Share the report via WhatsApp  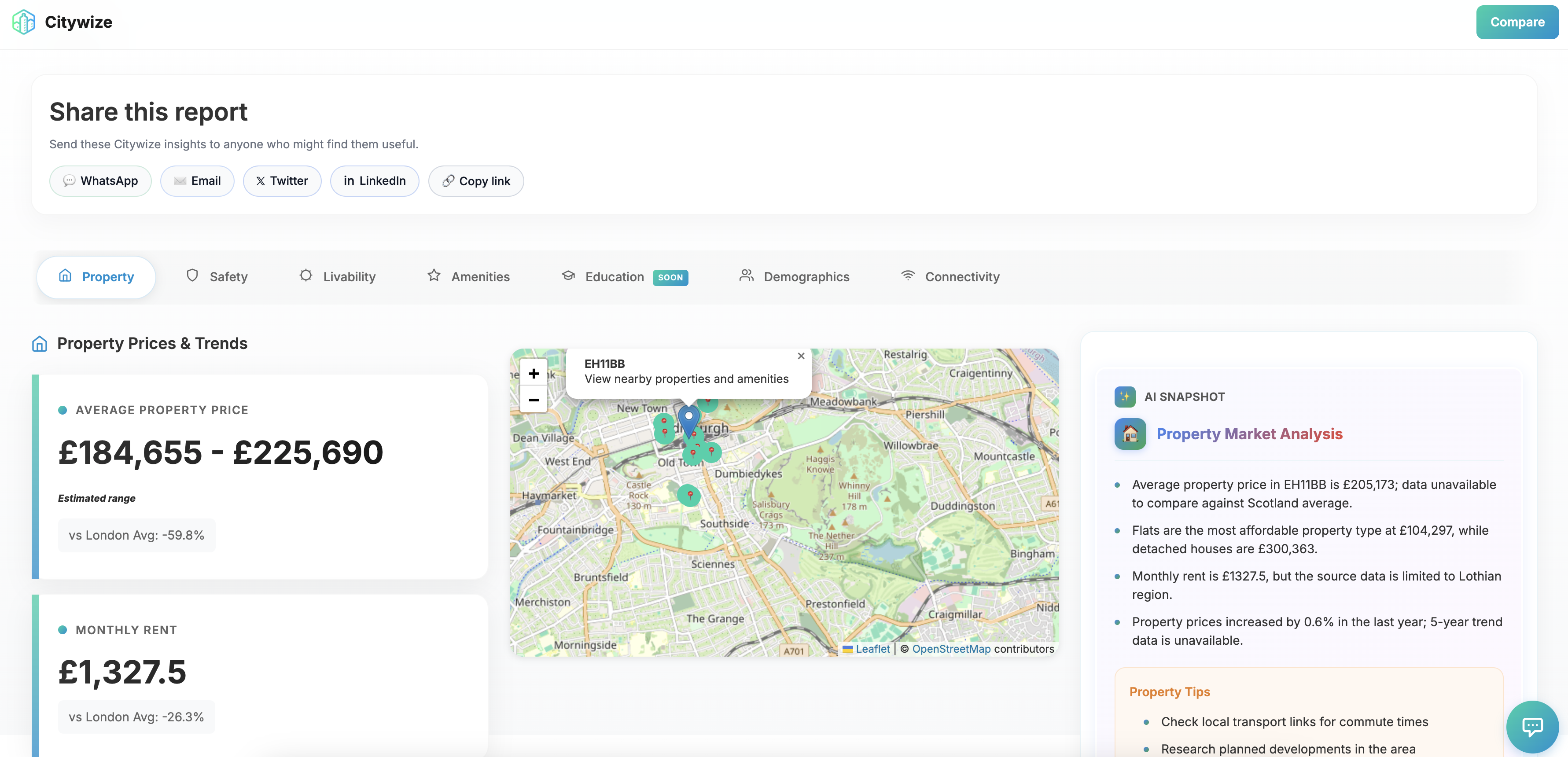click(x=100, y=181)
